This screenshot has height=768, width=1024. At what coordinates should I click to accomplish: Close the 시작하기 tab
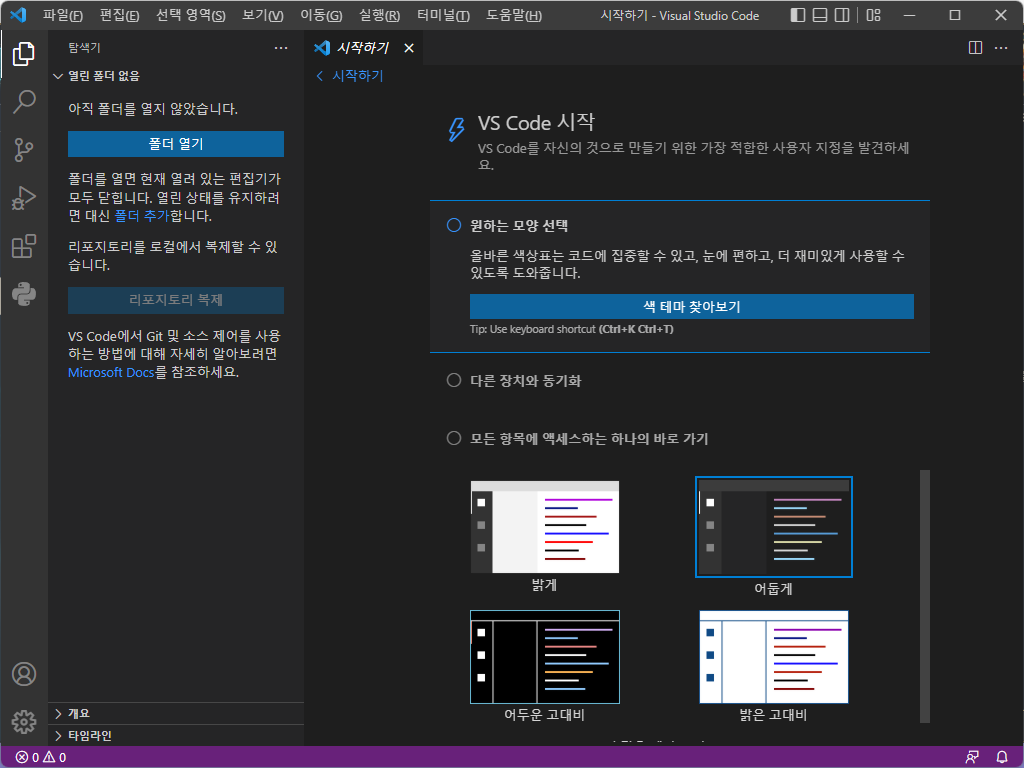point(409,48)
